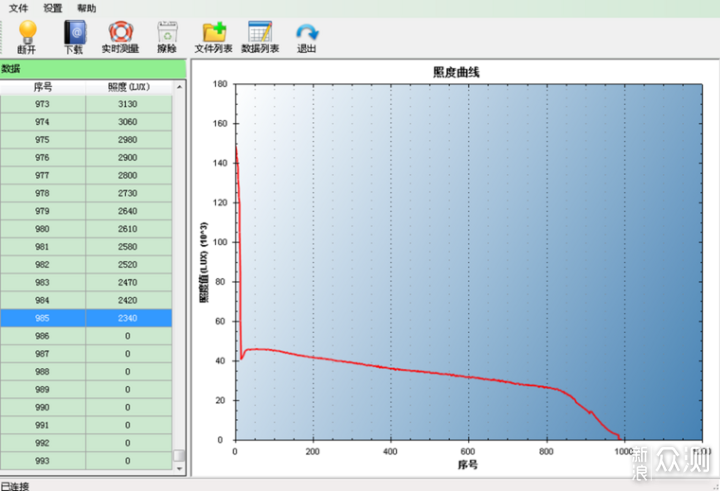Viewport: 720px width, 491px height.
Task: Select row 982 with value 2520
Action: point(86,265)
